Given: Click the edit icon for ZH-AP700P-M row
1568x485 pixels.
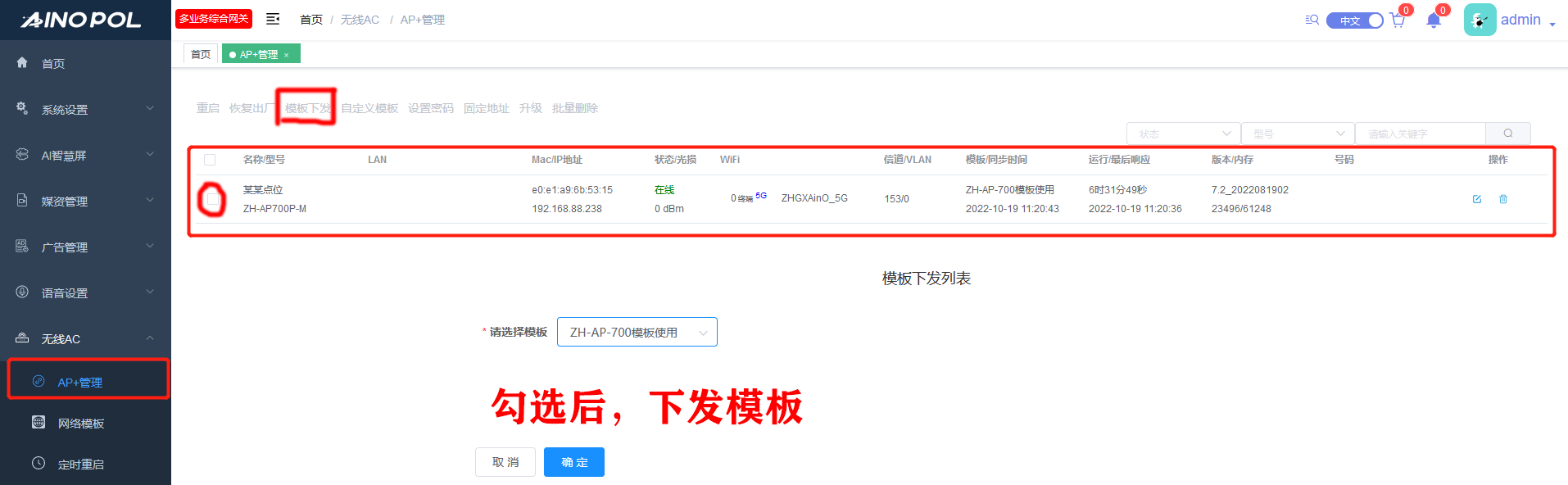Looking at the screenshot, I should click(1477, 199).
